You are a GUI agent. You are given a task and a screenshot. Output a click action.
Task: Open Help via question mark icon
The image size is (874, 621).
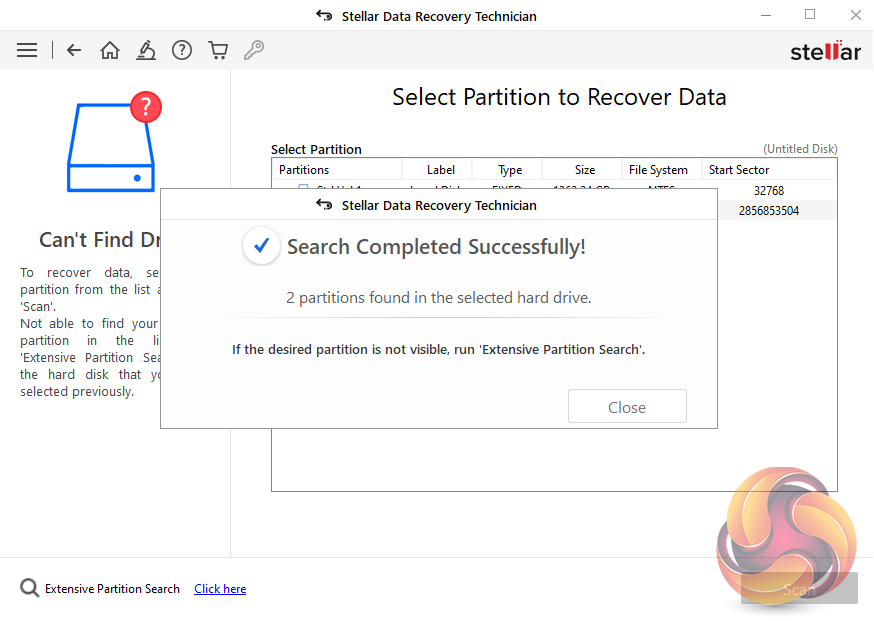tap(181, 50)
